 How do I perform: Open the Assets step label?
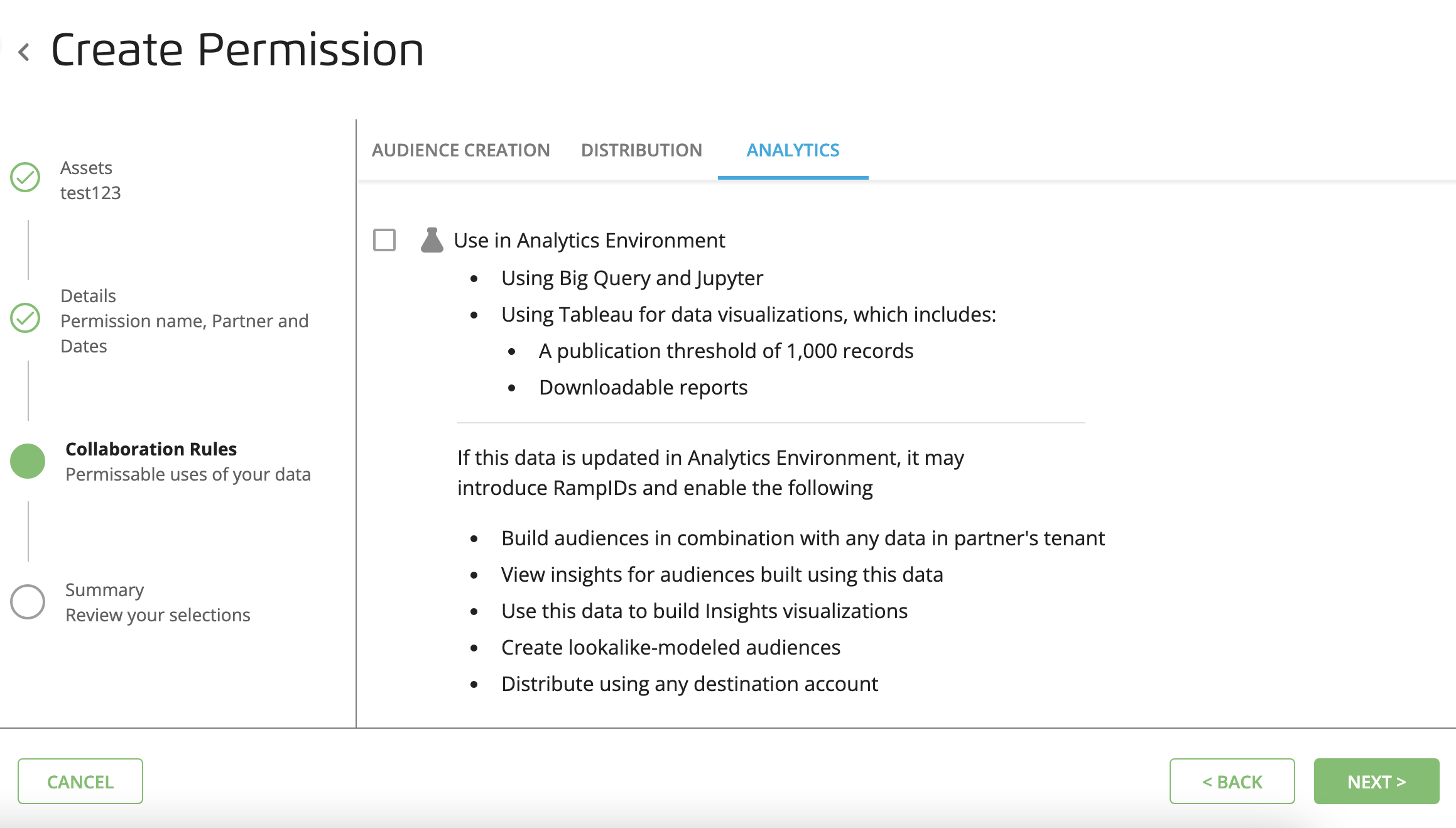(86, 168)
